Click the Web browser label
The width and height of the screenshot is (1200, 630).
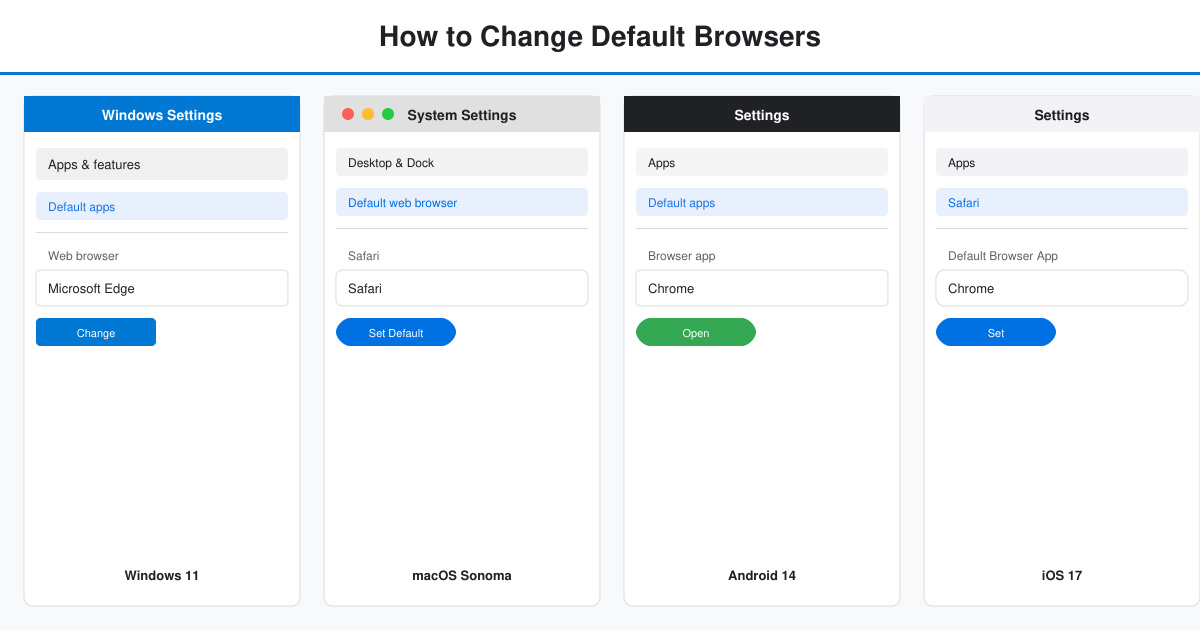[x=83, y=256]
